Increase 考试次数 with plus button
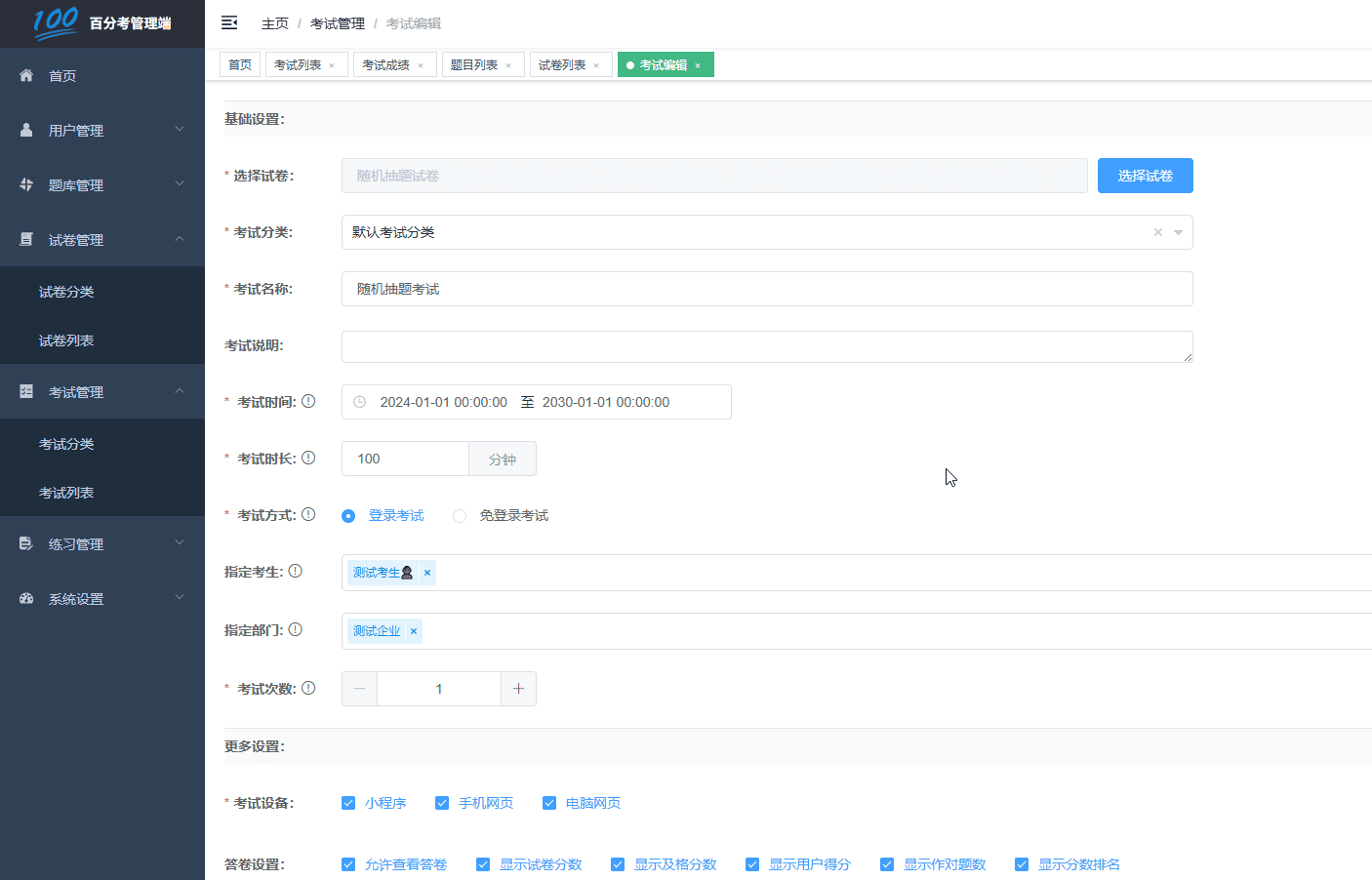Viewport: 1372px width, 880px height. click(518, 689)
